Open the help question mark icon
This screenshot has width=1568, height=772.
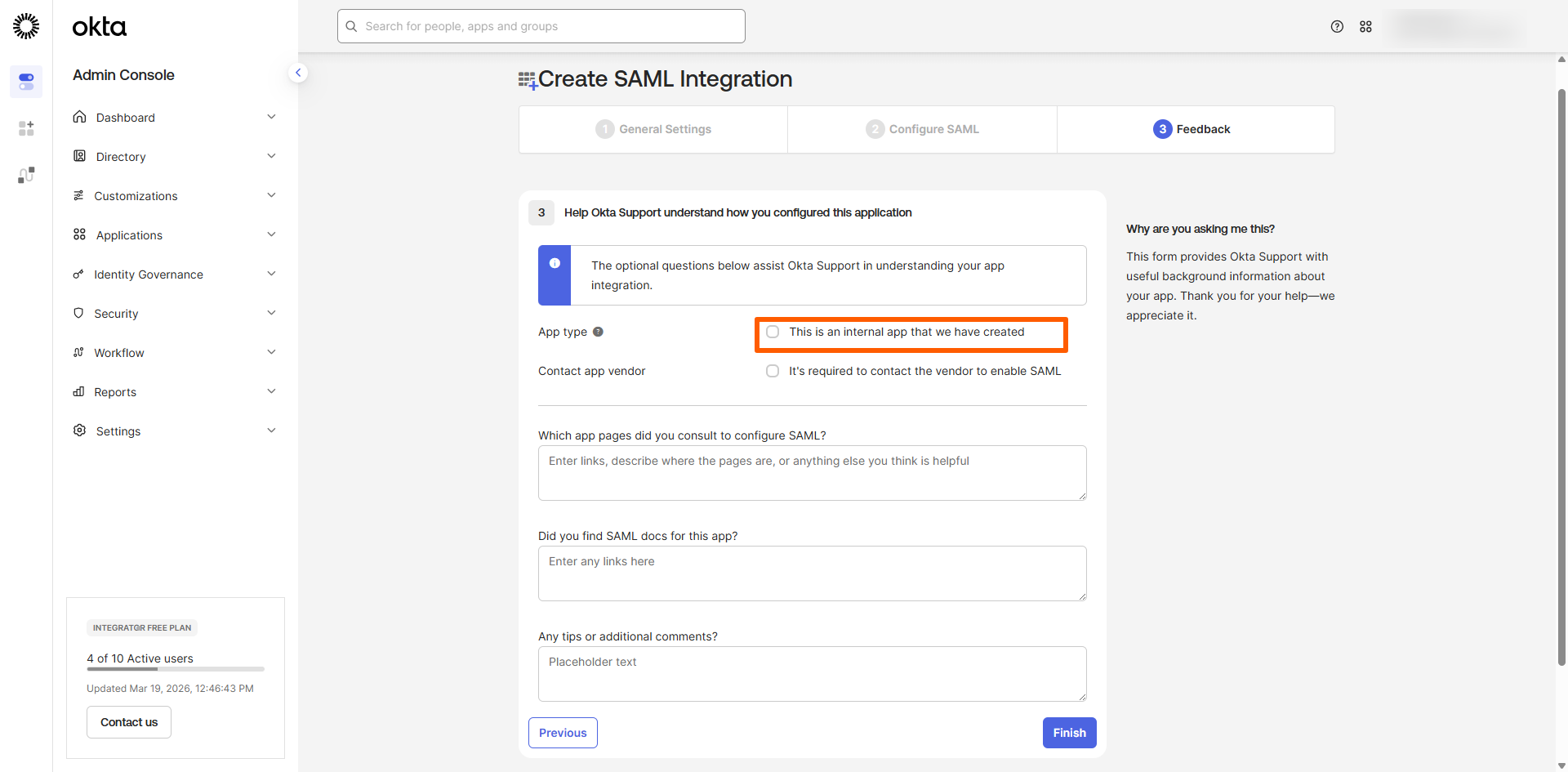[x=1337, y=26]
